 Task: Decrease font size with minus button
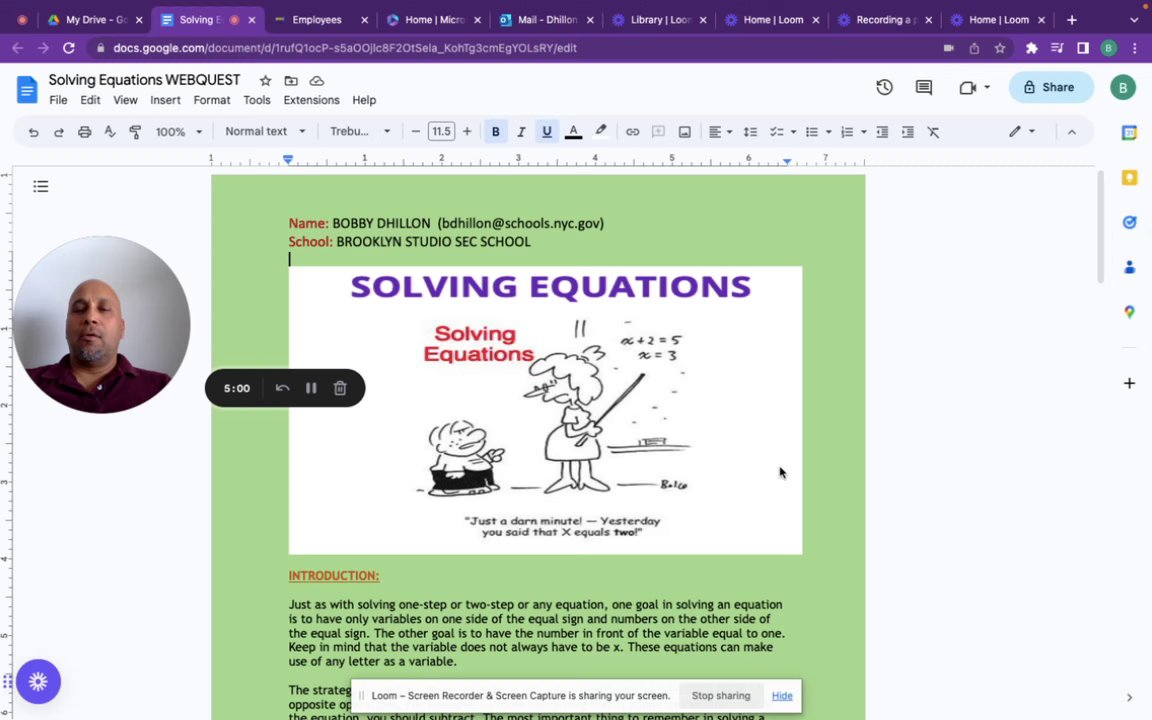pyautogui.click(x=416, y=132)
